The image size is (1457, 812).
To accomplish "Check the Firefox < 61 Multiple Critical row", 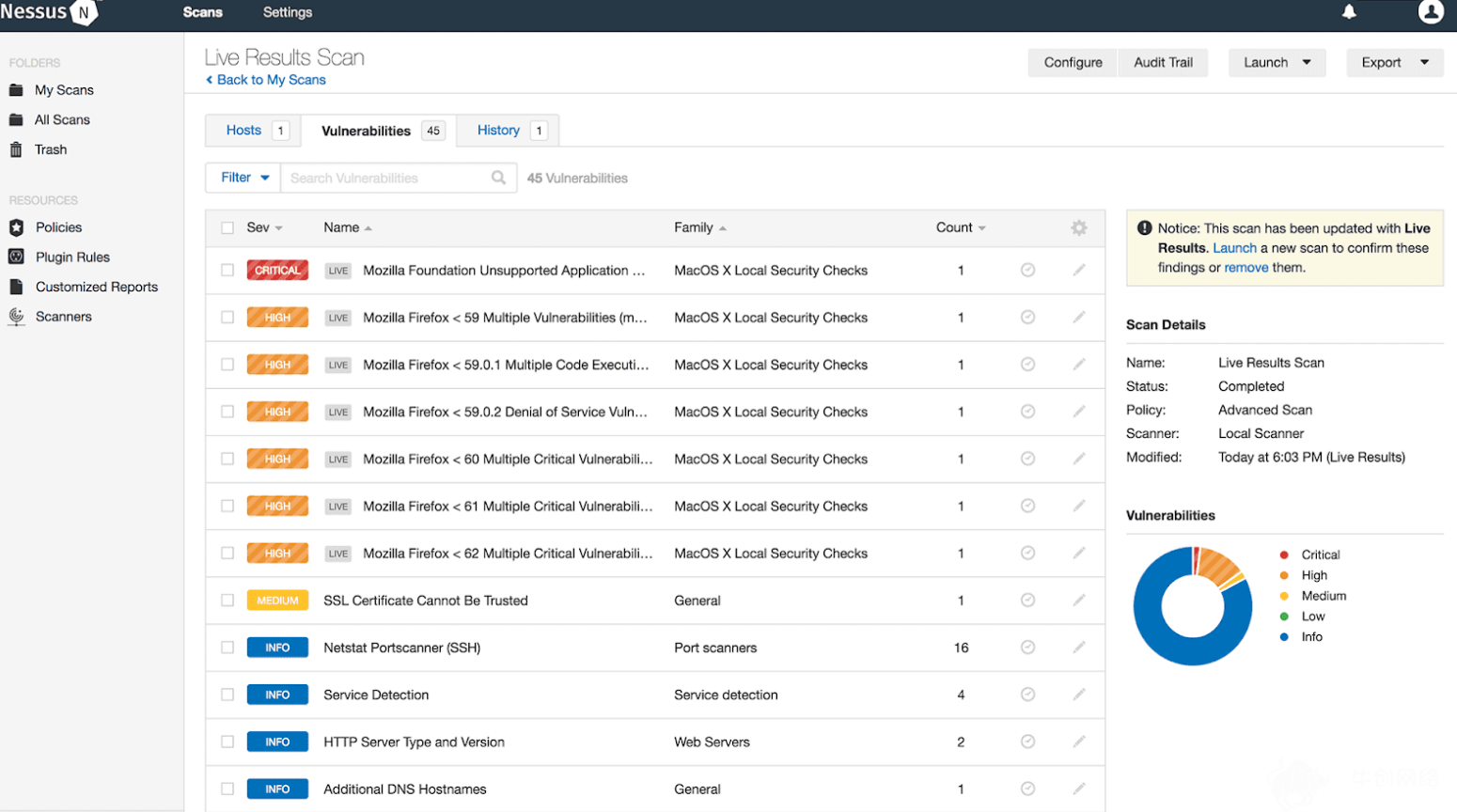I will coord(227,506).
